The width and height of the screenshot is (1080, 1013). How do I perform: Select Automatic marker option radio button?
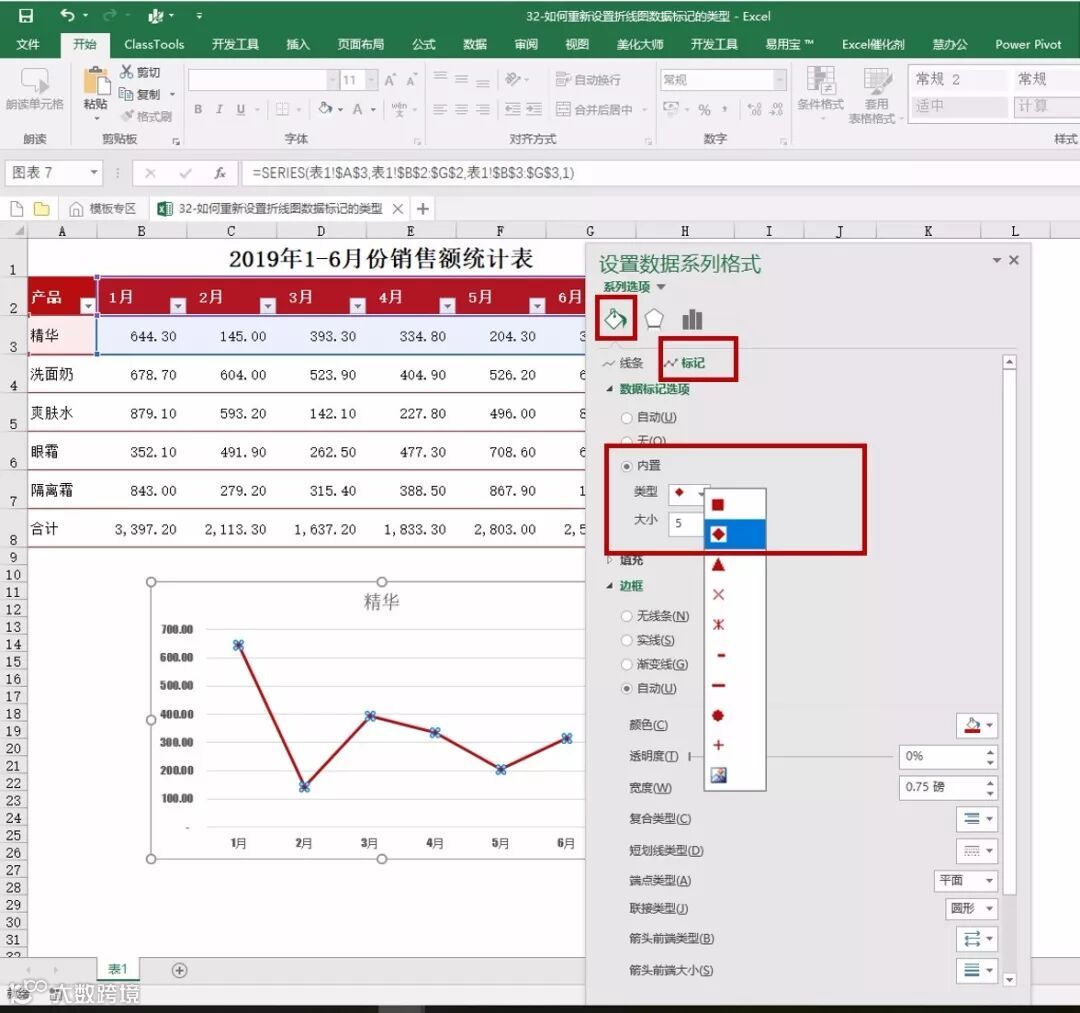point(626,417)
